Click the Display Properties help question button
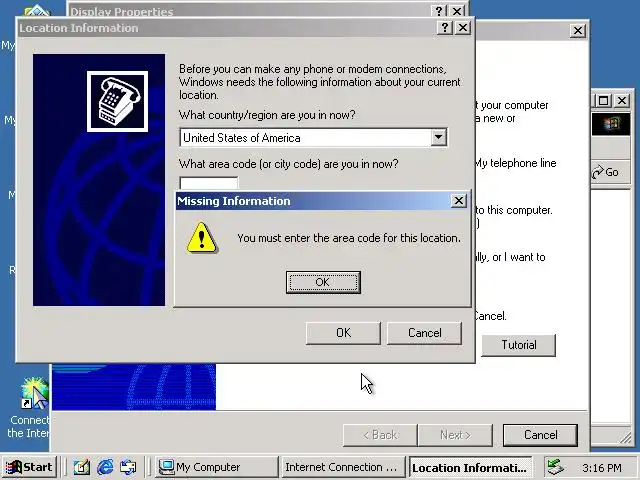The width and height of the screenshot is (640, 480). point(438,11)
